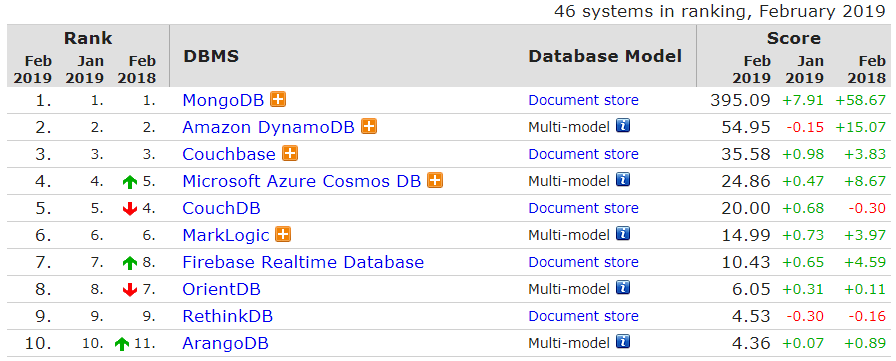Open the ArangoDB link

tap(226, 343)
